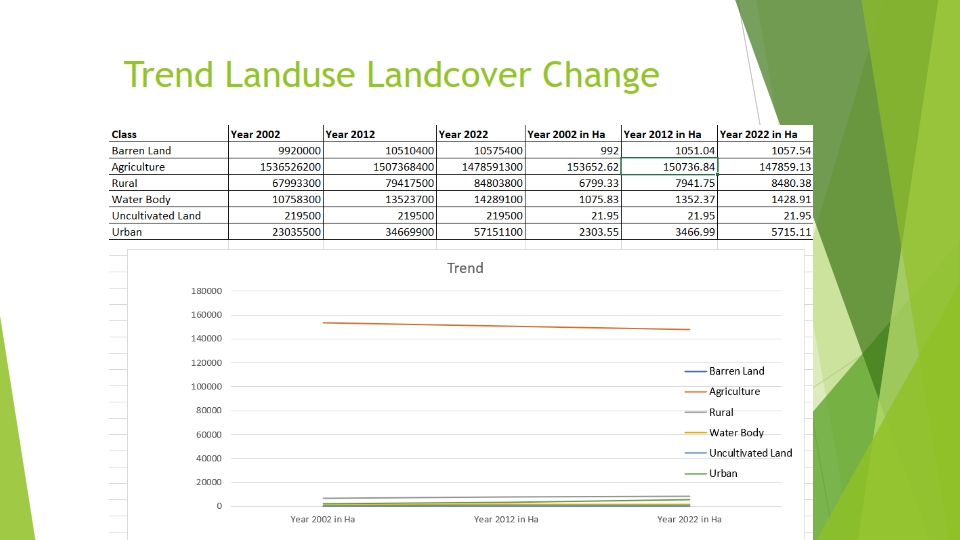Select the cell containing 1478591300

(x=480, y=167)
